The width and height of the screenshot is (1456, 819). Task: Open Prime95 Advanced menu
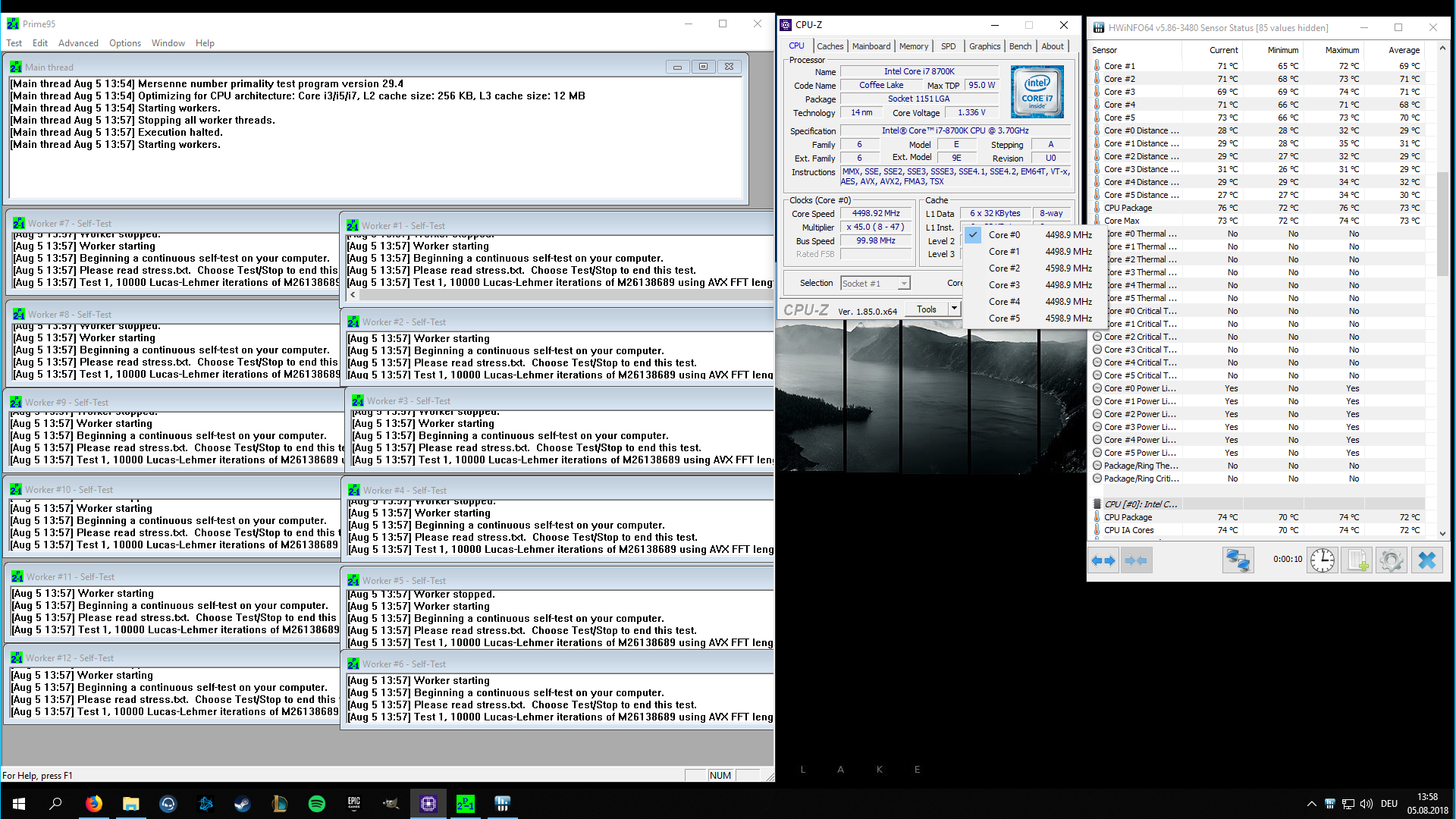click(x=78, y=43)
